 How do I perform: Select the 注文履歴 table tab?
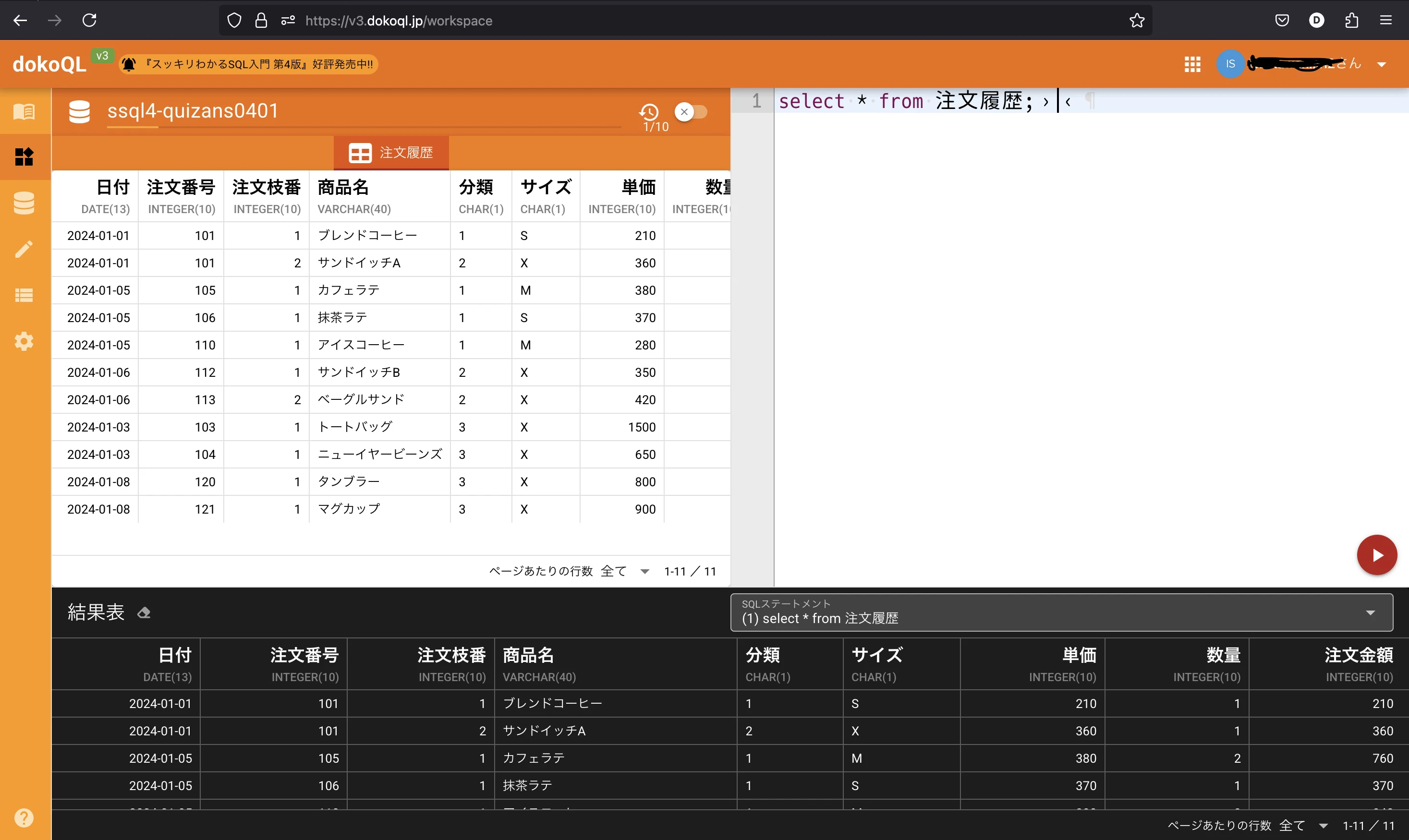point(391,153)
